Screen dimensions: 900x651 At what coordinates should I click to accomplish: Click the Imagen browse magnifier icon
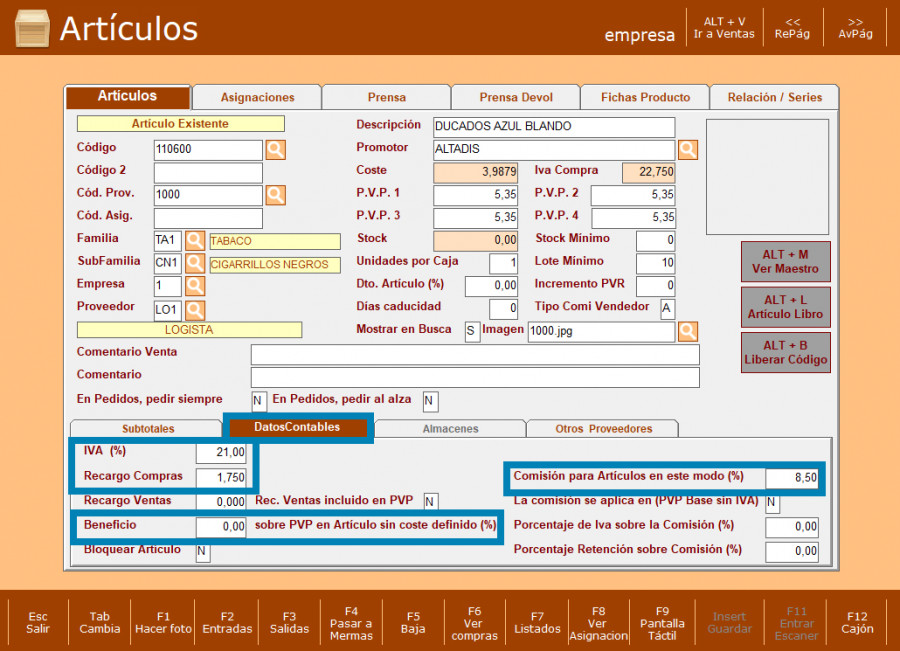tap(688, 331)
